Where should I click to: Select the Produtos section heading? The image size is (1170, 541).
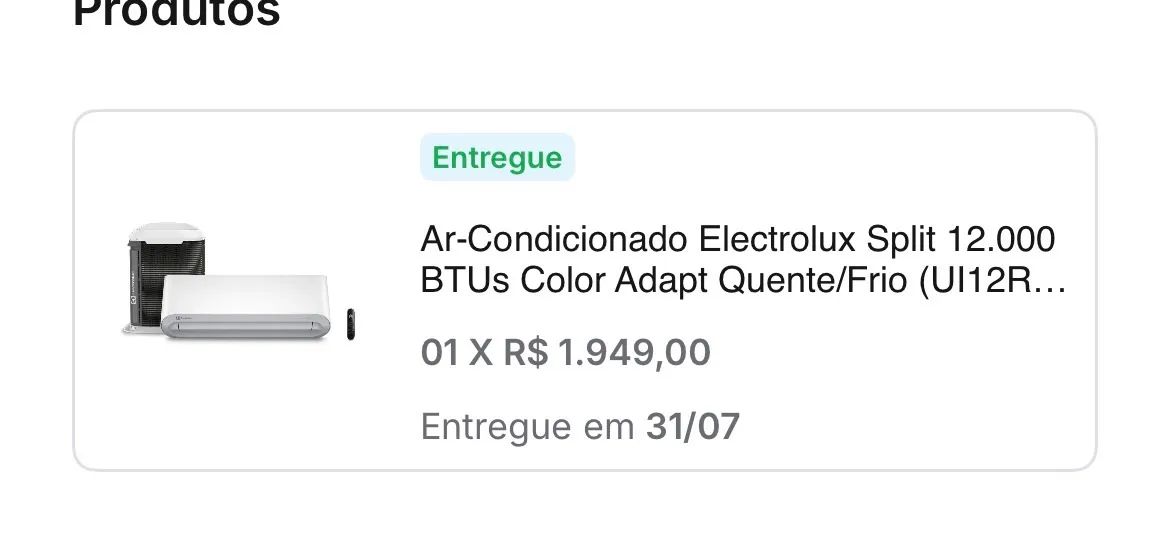[x=177, y=13]
